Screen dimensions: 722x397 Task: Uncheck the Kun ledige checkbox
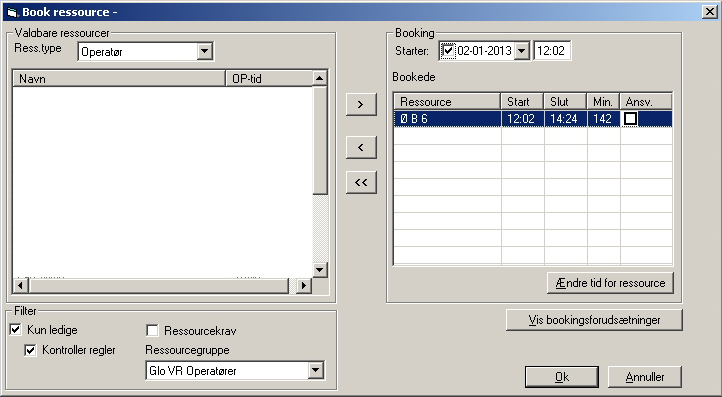tap(16, 329)
